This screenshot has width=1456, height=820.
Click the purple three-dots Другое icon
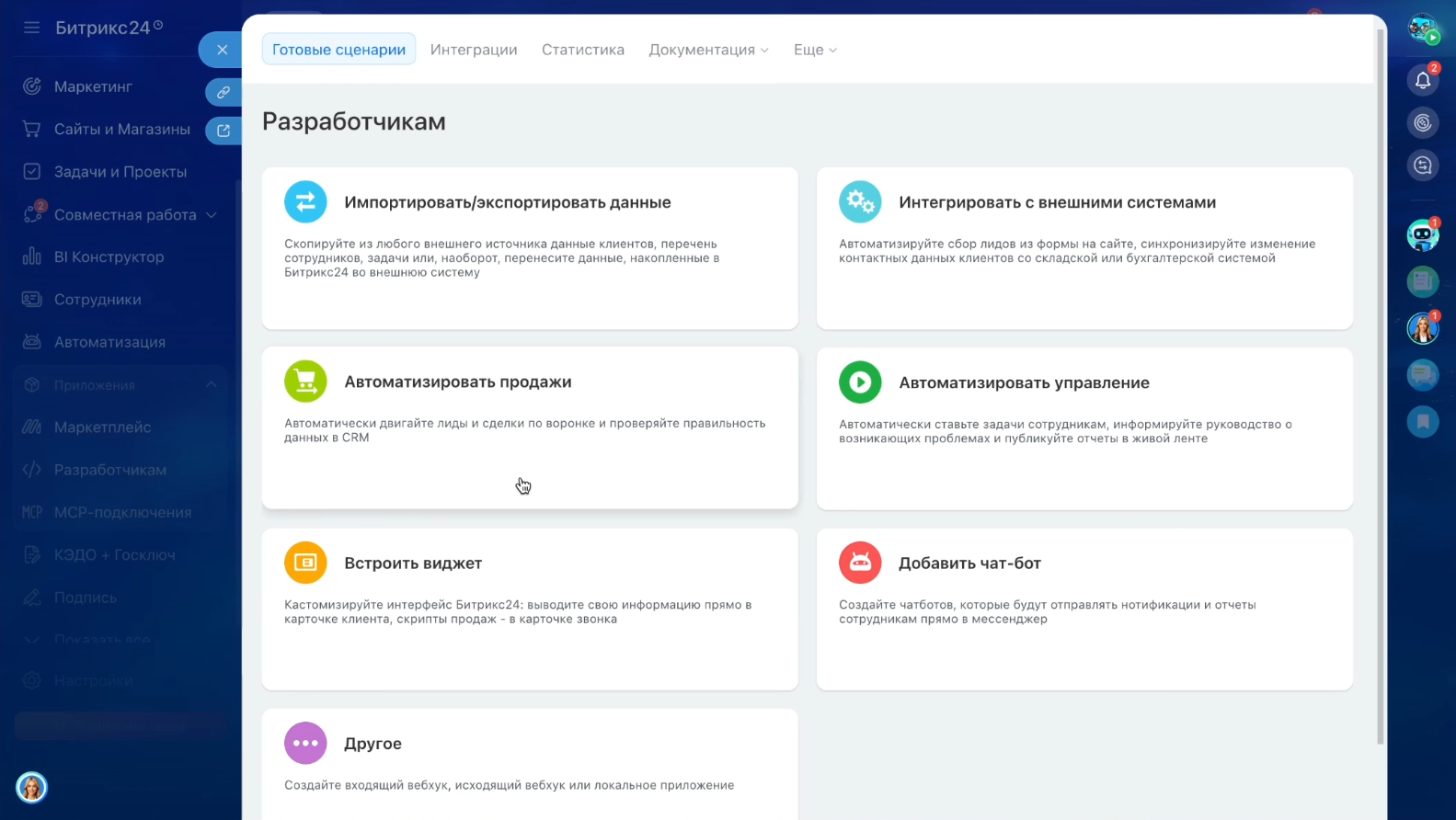[305, 743]
